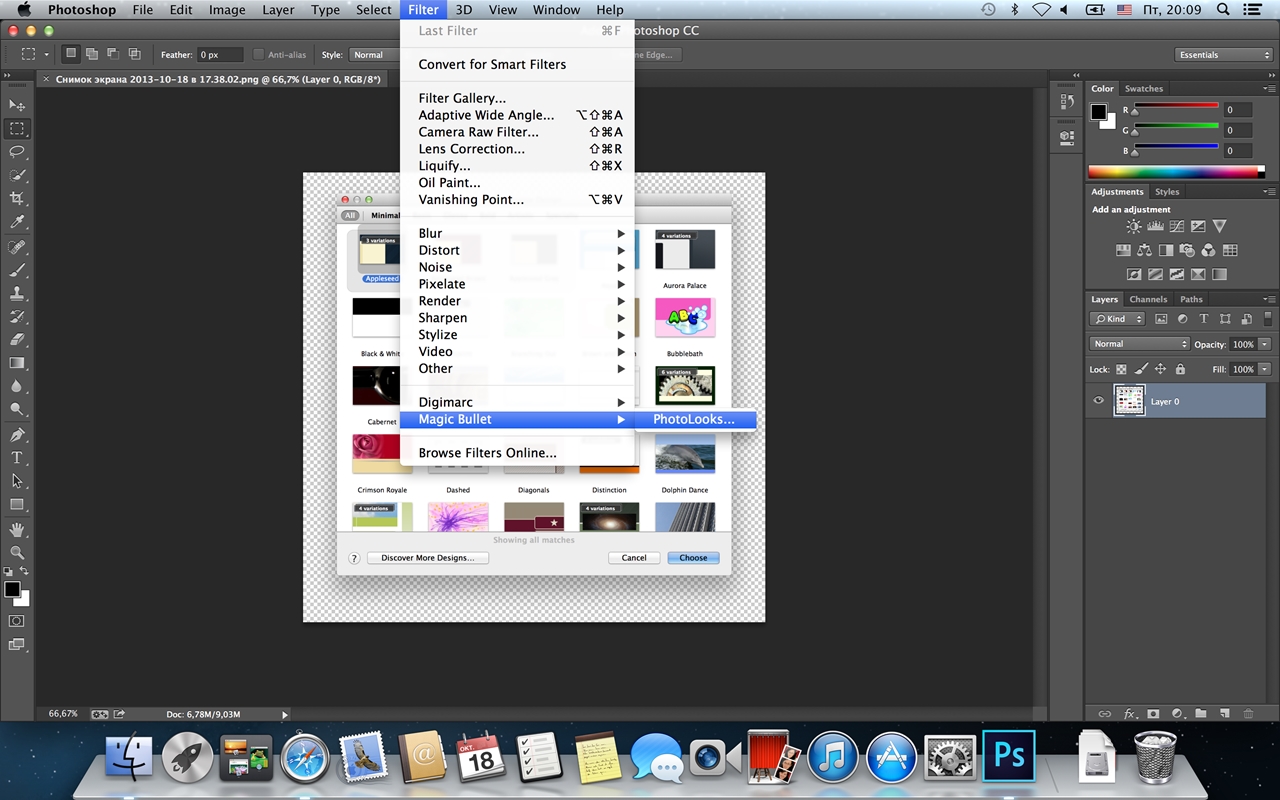Select the Clone Stamp tool
1280x800 pixels.
tap(17, 294)
